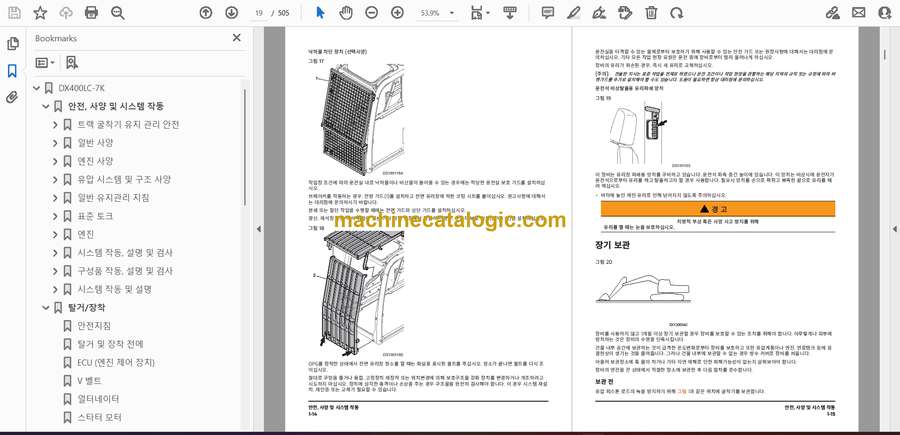Click the page number input field

[260, 13]
